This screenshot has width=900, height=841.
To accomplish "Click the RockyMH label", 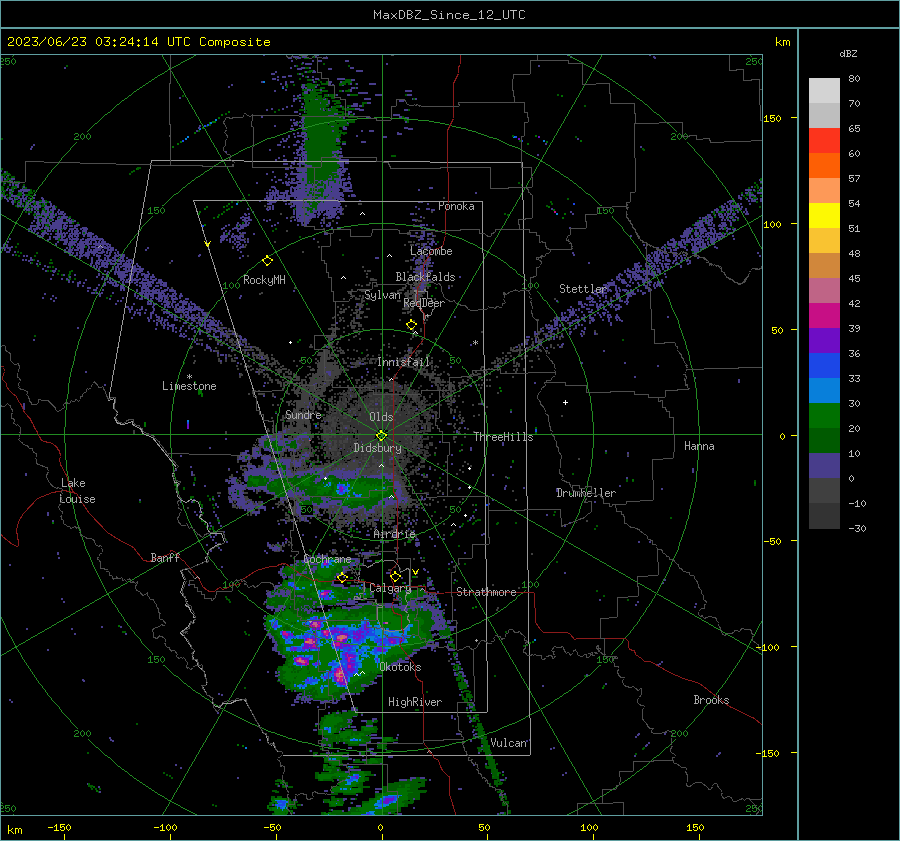I will [x=264, y=280].
